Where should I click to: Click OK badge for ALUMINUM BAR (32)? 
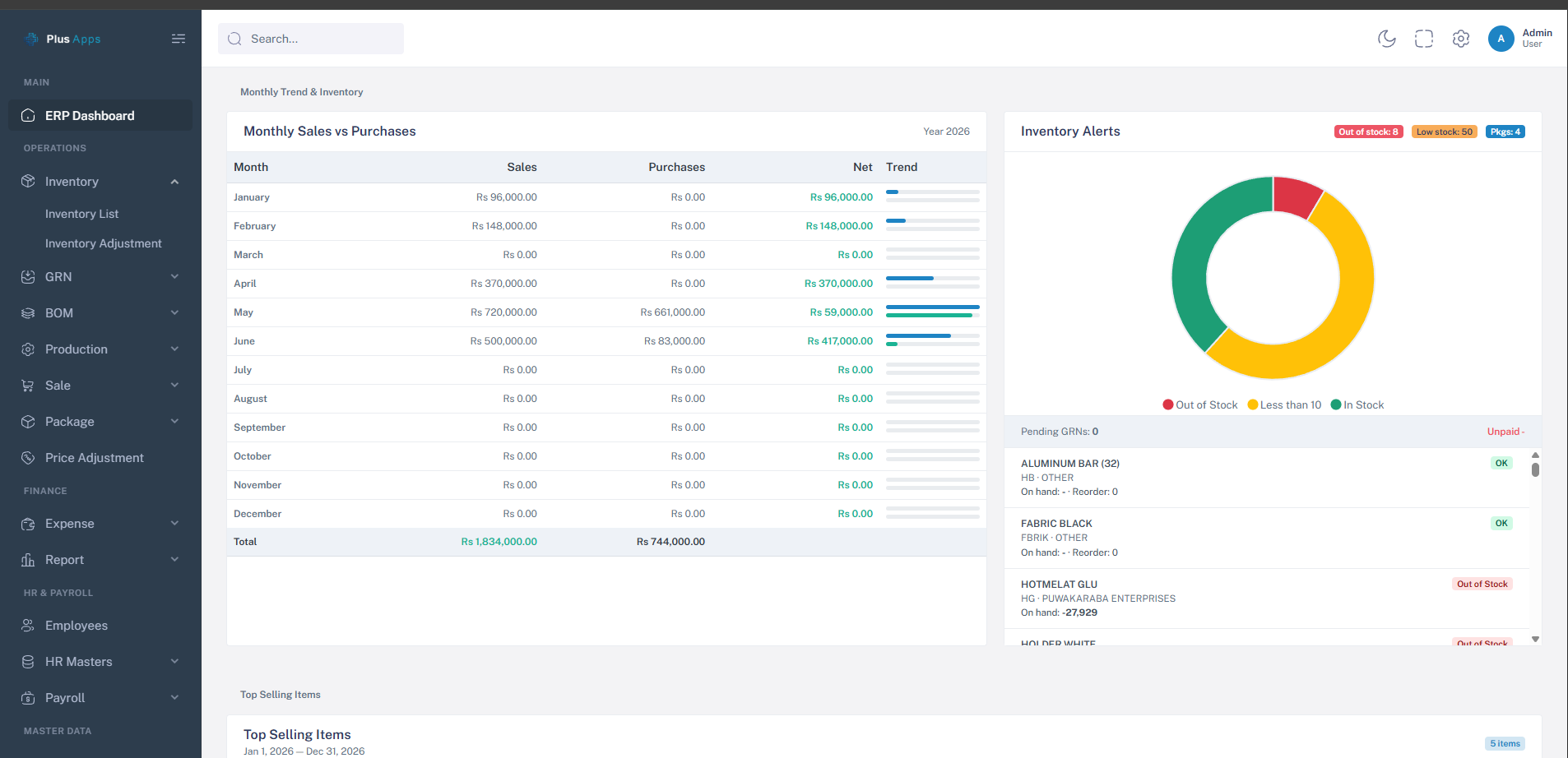pos(1501,464)
